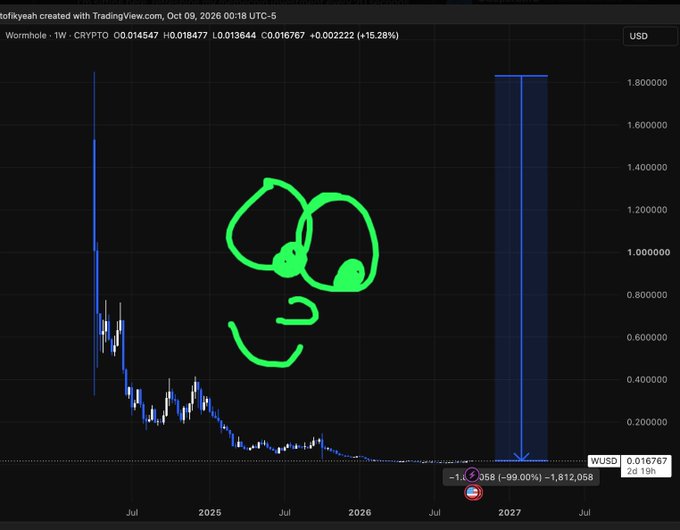Click the price range measurement label (-99.00%)
The height and width of the screenshot is (530, 680).
(x=521, y=477)
